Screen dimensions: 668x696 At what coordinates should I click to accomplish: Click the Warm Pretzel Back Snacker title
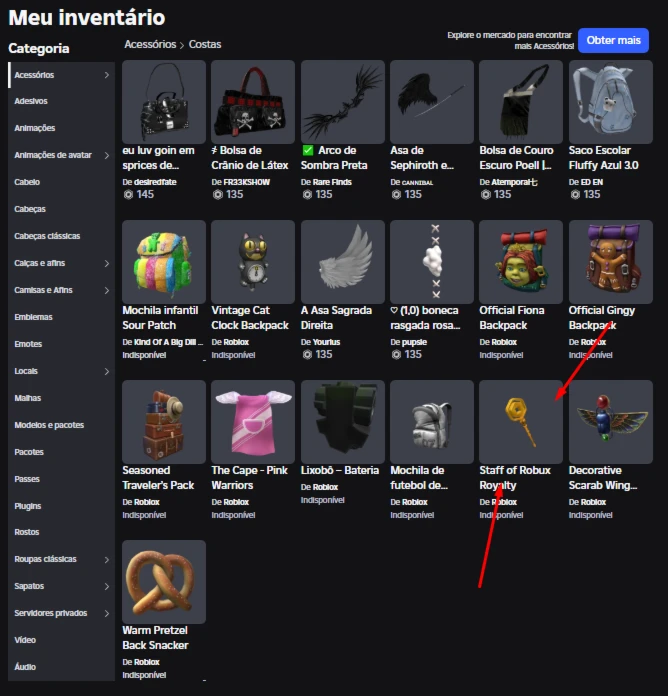(155, 638)
